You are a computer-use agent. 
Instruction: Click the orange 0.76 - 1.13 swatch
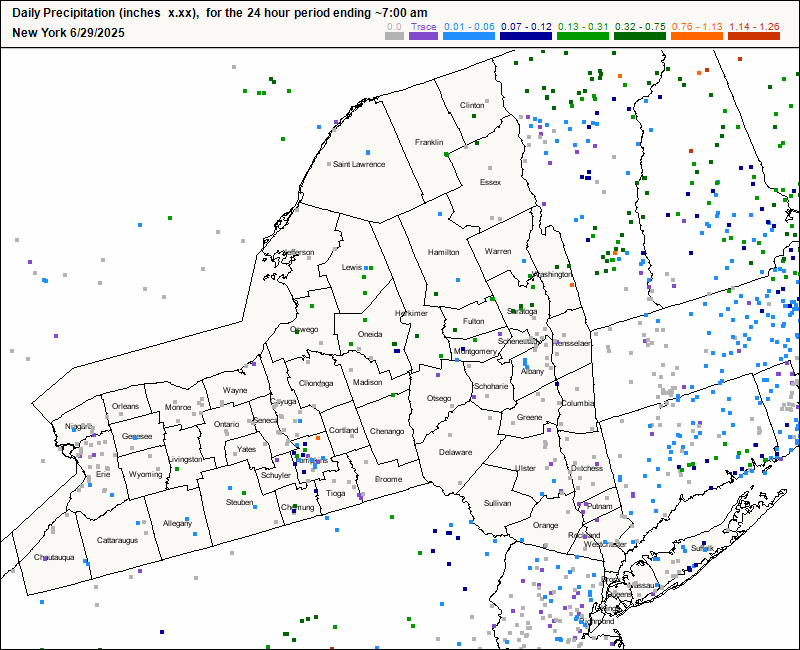697,36
